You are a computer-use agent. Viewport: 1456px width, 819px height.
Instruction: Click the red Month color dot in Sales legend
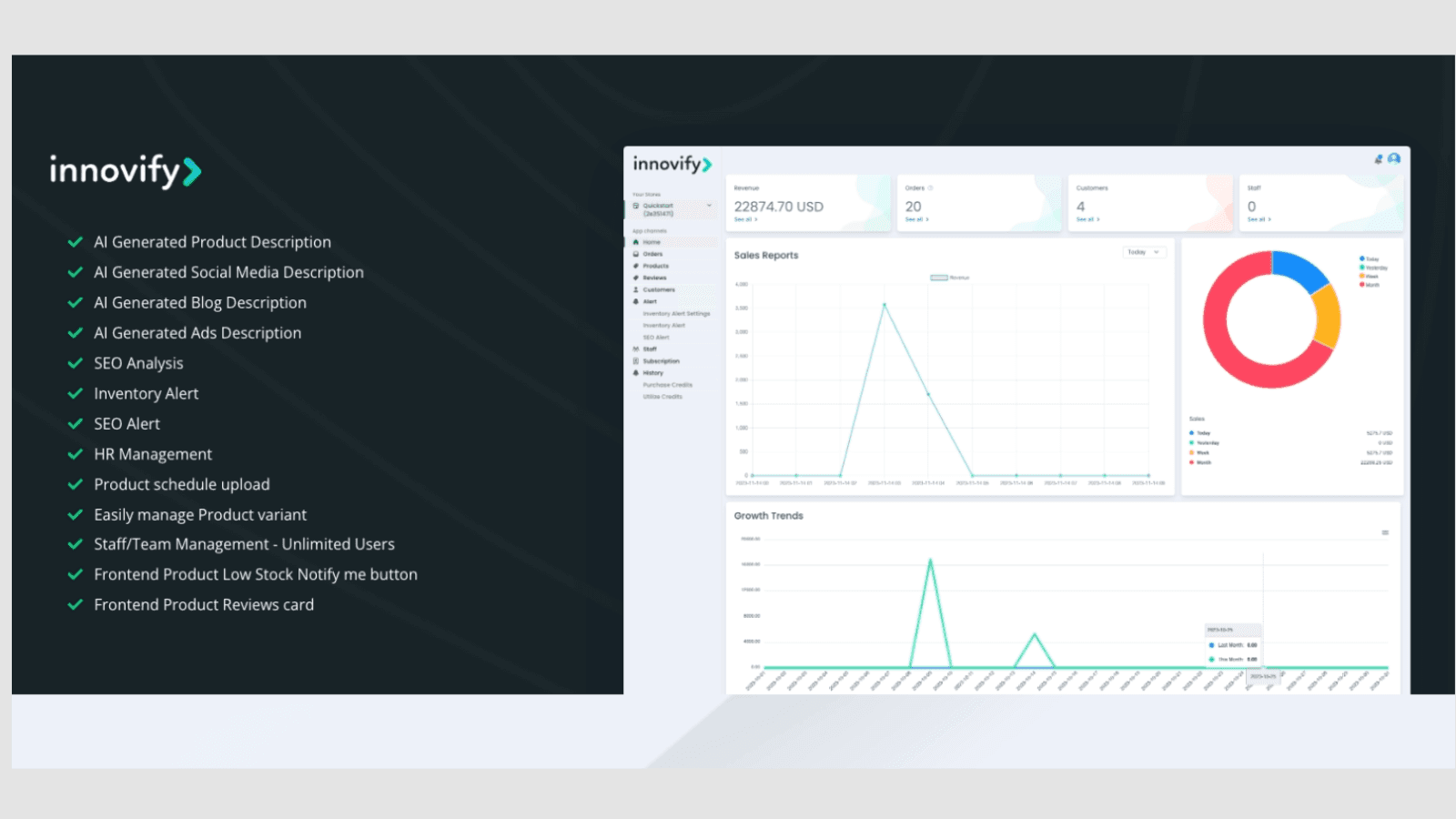(1191, 462)
